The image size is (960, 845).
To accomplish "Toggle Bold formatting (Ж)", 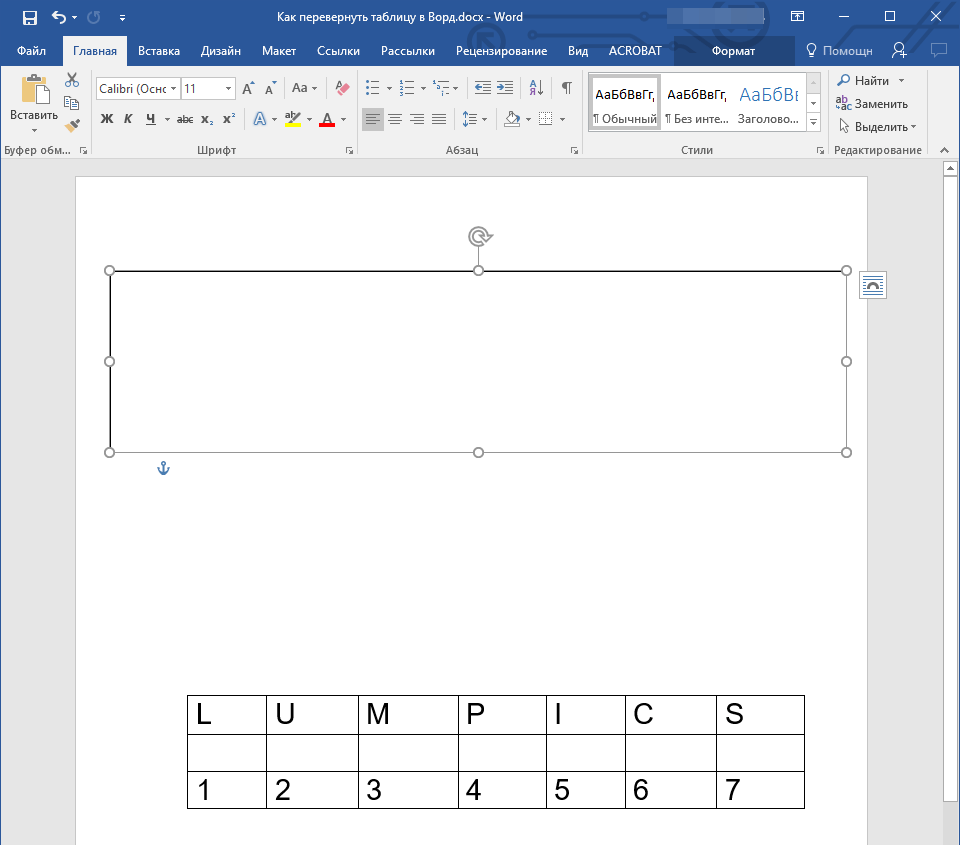I will pyautogui.click(x=107, y=119).
